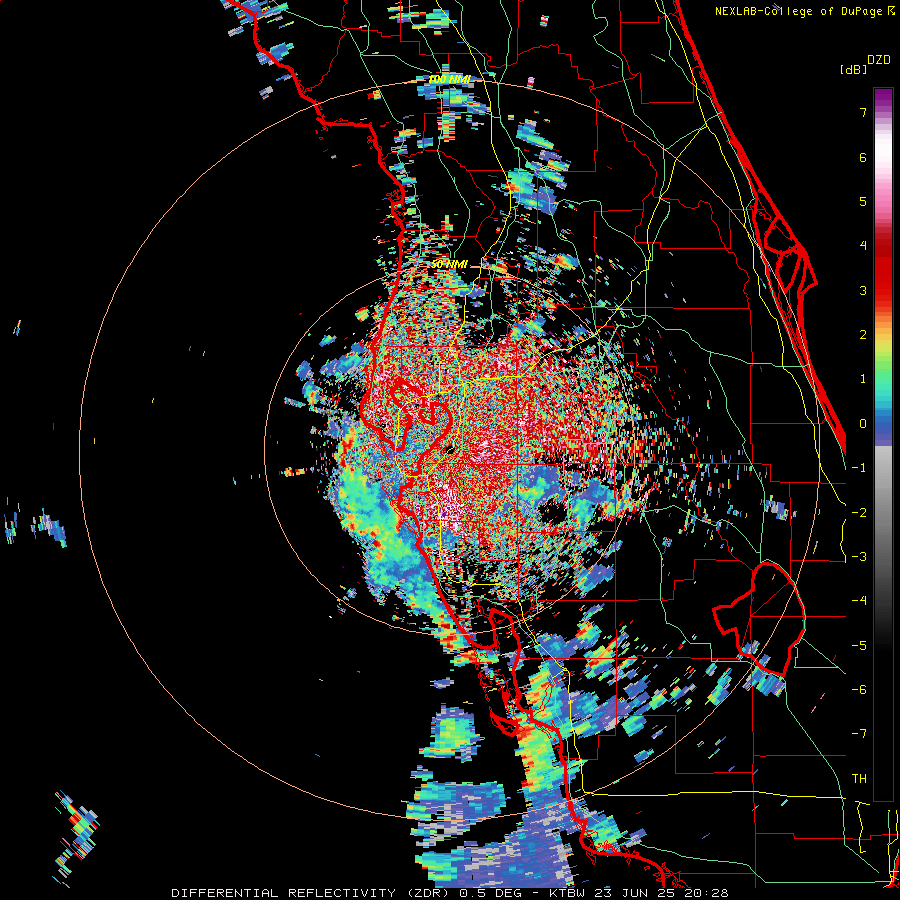This screenshot has height=900, width=900.
Task: Select the -3 value on color scale
Action: pos(859,557)
